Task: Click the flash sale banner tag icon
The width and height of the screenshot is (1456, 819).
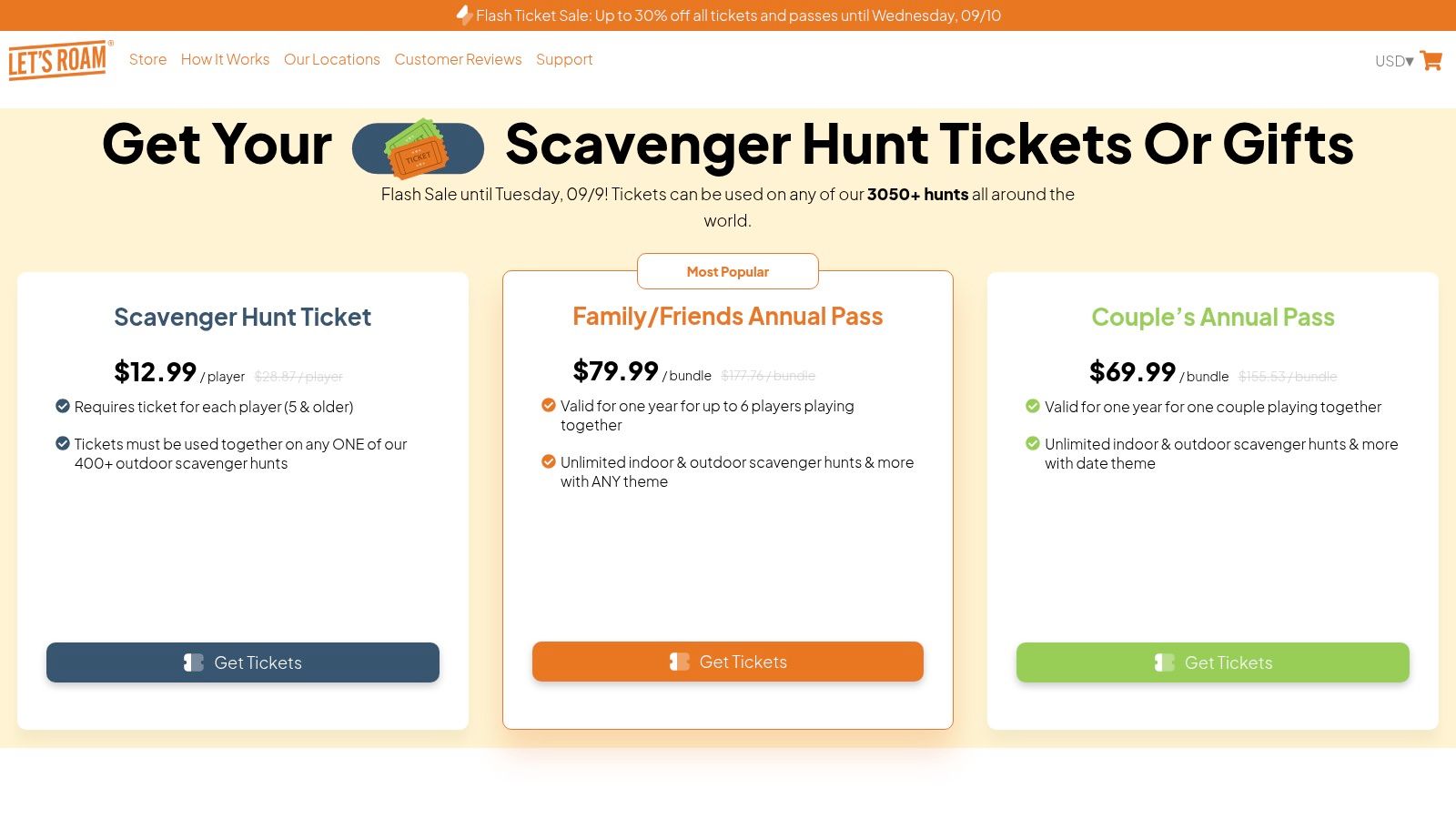Action: coord(464,15)
